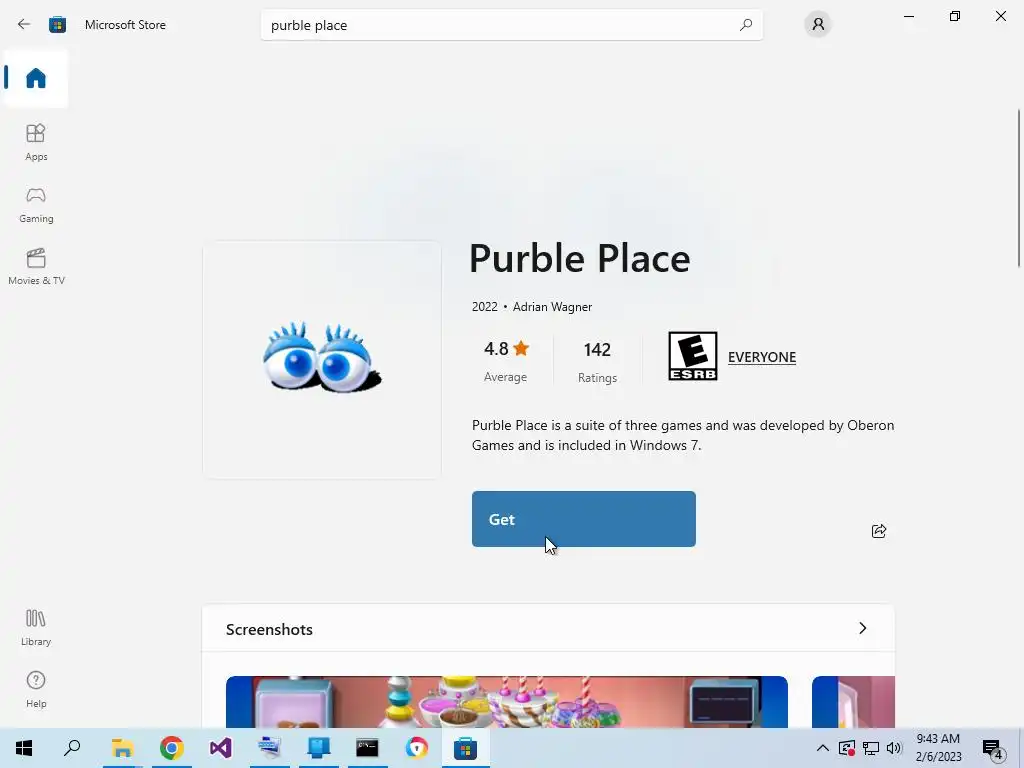The width and height of the screenshot is (1024, 768).
Task: Open the first cake game screenshot
Action: point(507,702)
